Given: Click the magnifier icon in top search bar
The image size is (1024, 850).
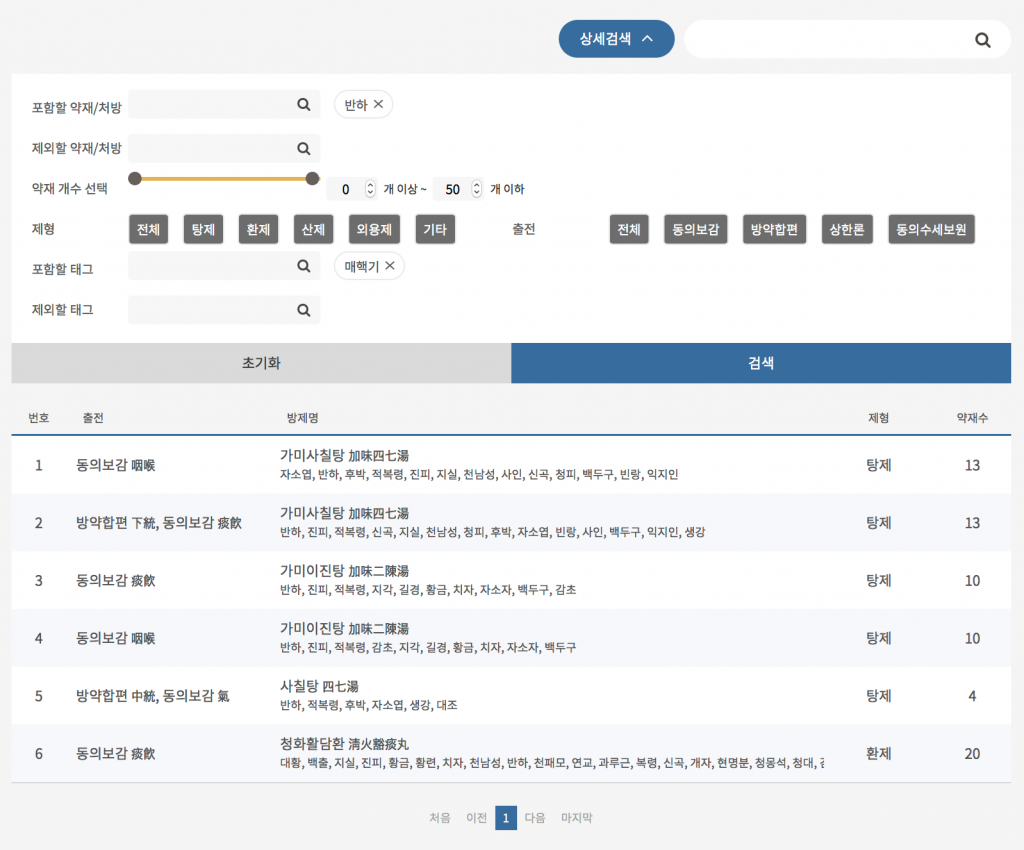Looking at the screenshot, I should [x=982, y=40].
